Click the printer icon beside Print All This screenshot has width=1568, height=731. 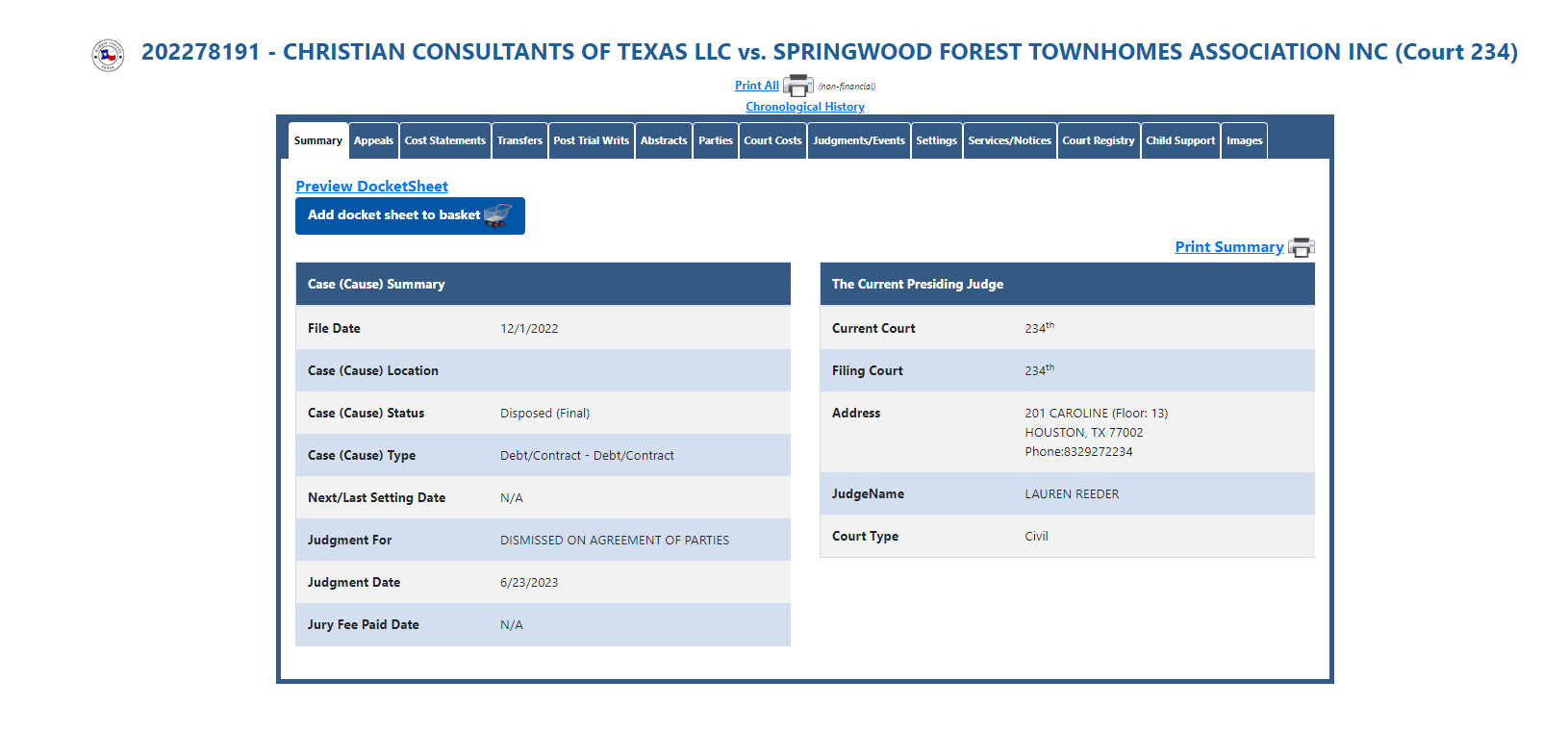coord(798,86)
